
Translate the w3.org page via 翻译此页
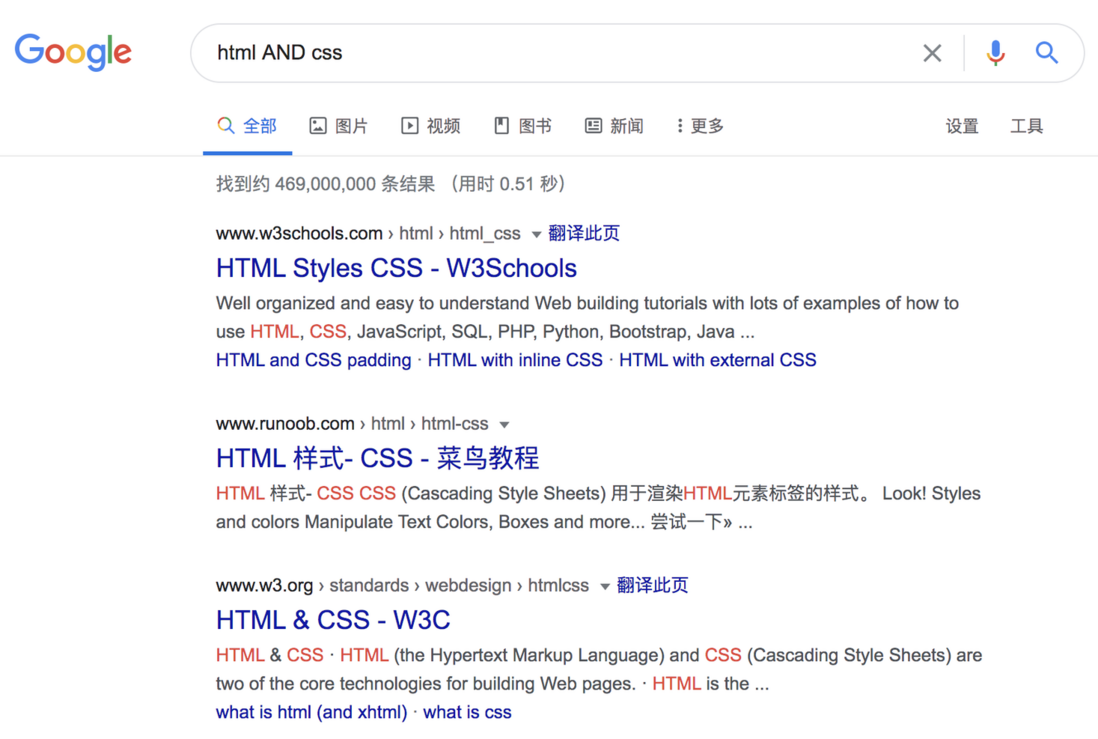(x=653, y=586)
